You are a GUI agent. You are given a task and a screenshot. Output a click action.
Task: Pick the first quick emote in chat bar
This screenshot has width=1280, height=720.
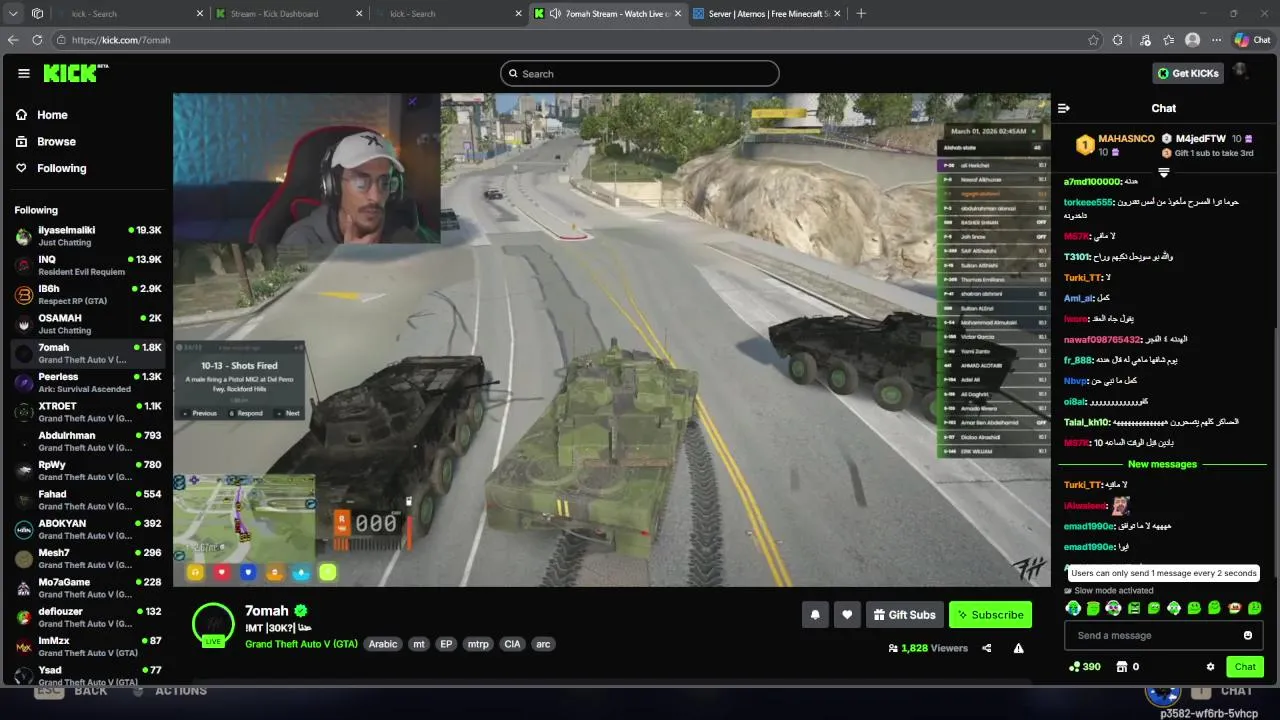[1073, 608]
